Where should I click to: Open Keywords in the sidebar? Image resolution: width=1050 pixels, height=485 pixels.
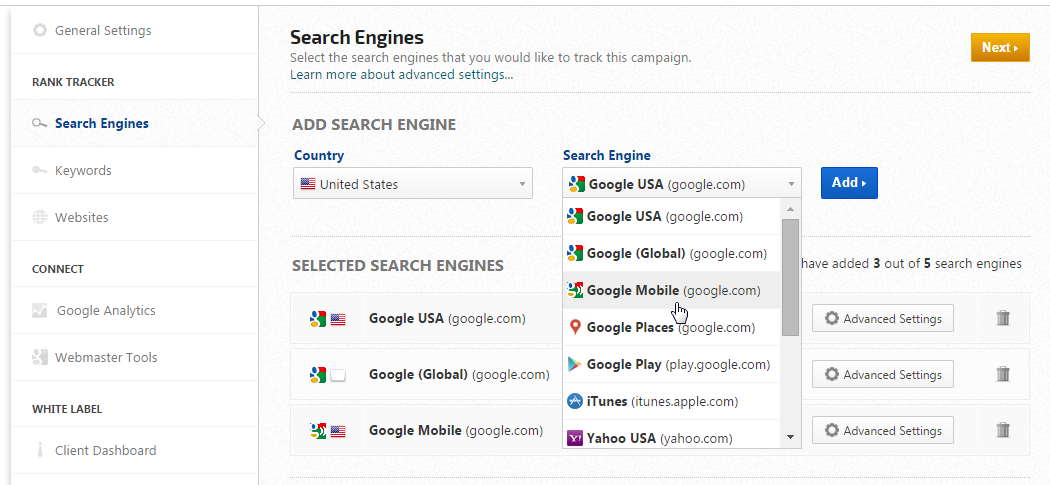coord(83,170)
